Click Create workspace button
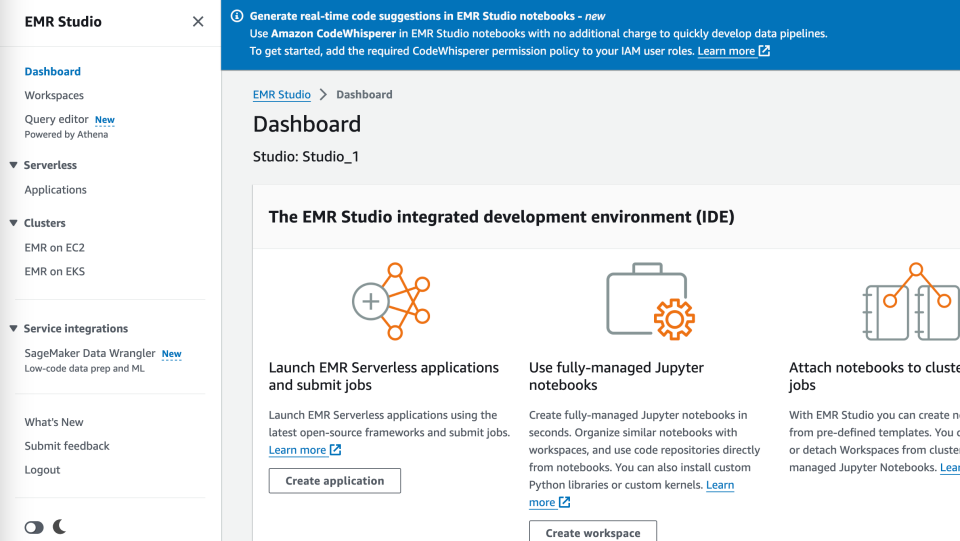The image size is (960, 541). (x=593, y=531)
